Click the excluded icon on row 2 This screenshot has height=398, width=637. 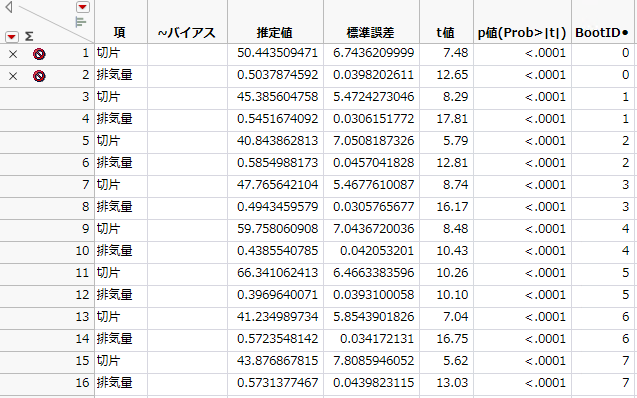(x=39, y=76)
